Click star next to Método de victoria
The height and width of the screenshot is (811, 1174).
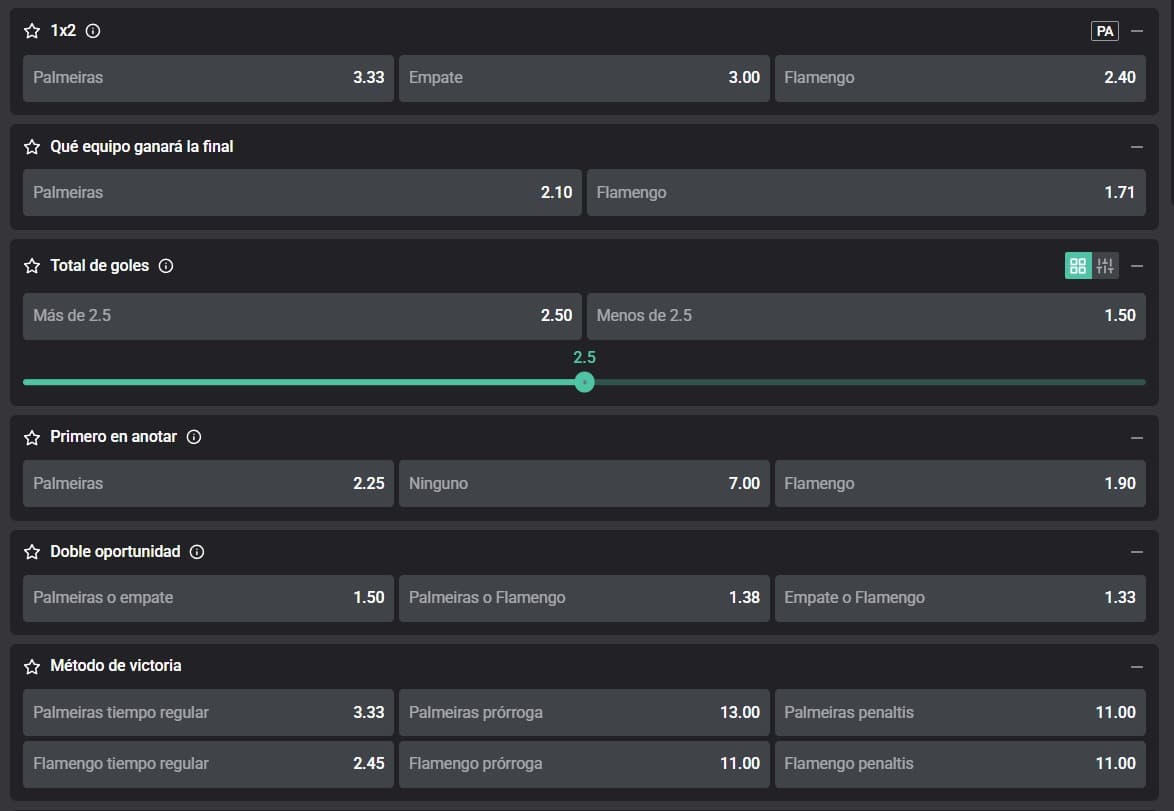[32, 666]
